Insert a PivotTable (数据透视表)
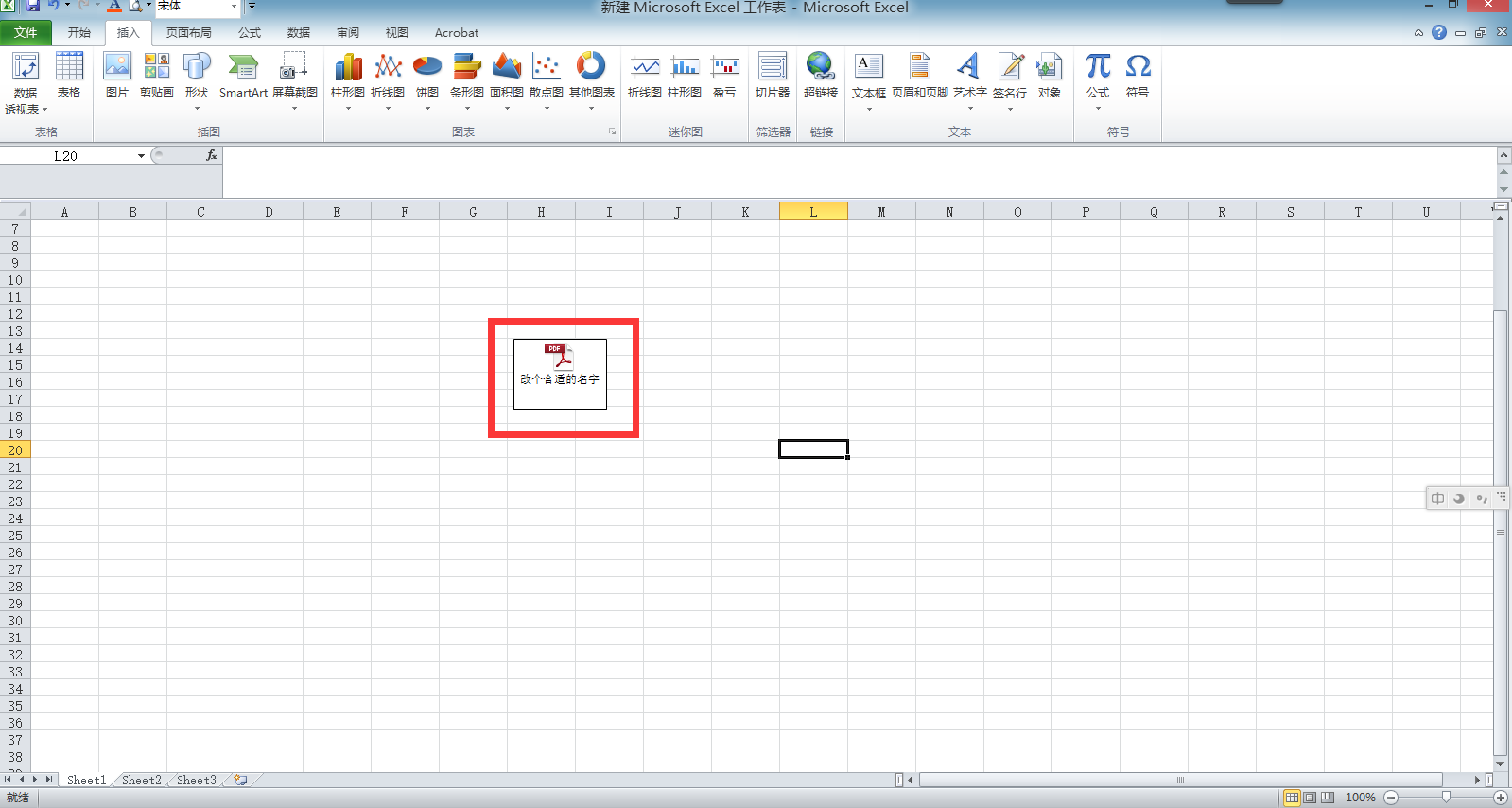Screen dimensions: 1512x808 click(x=26, y=83)
